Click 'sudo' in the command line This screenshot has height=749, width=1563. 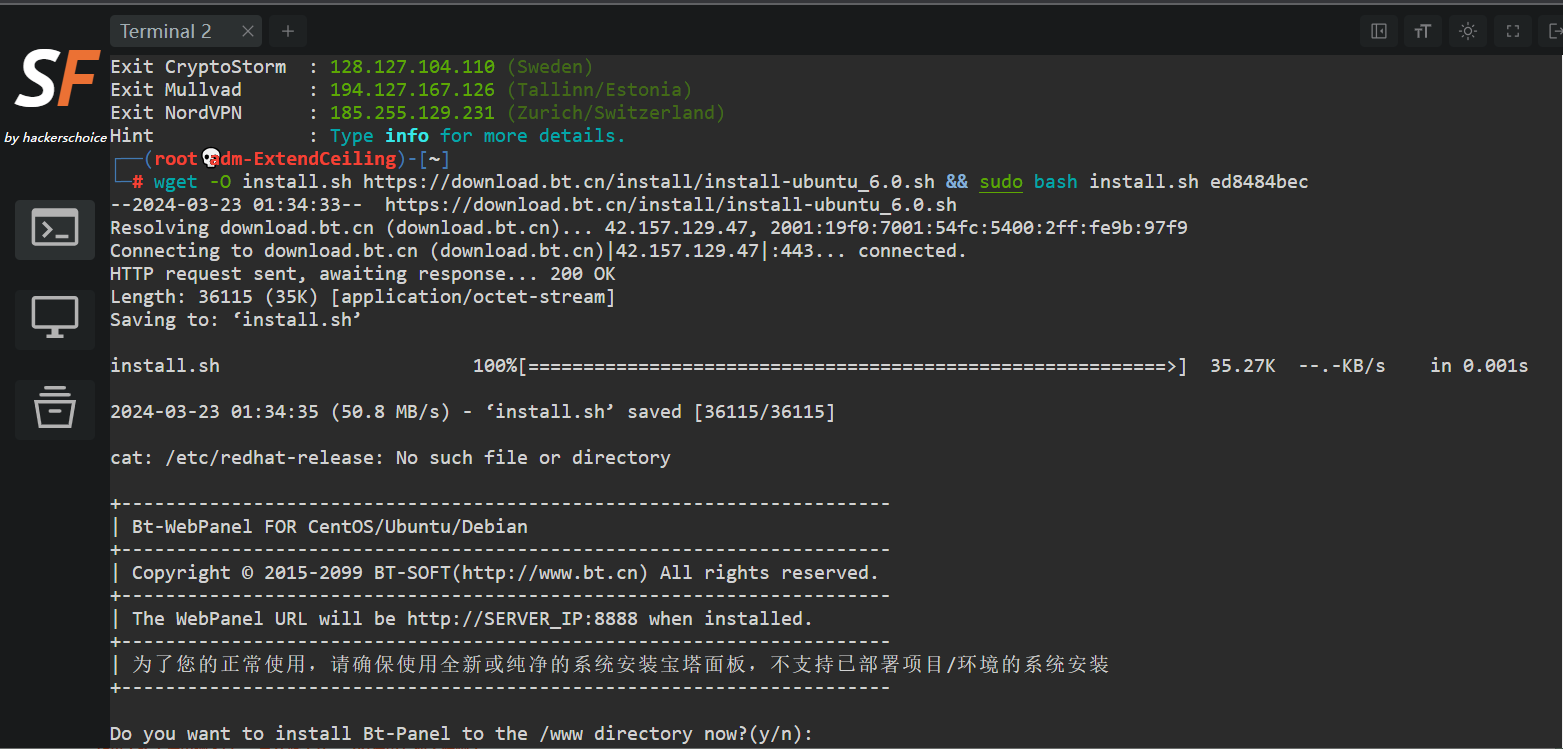click(x=1001, y=182)
